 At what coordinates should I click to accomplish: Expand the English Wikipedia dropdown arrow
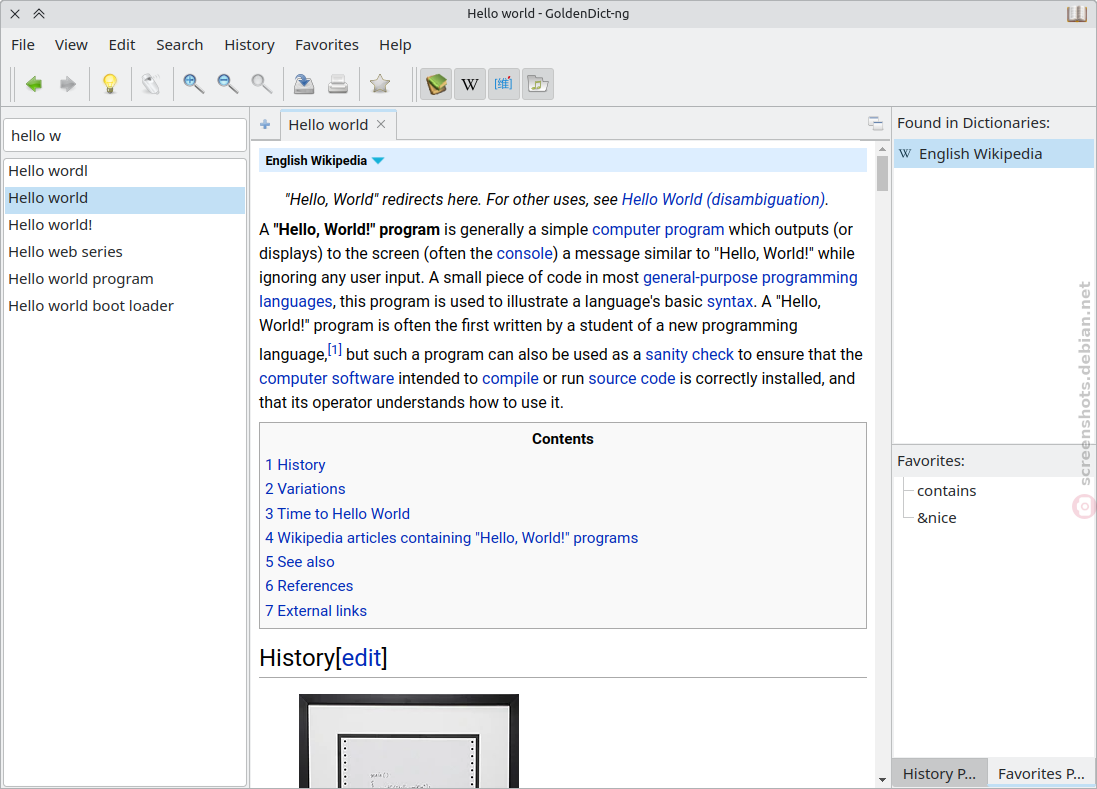tap(378, 161)
